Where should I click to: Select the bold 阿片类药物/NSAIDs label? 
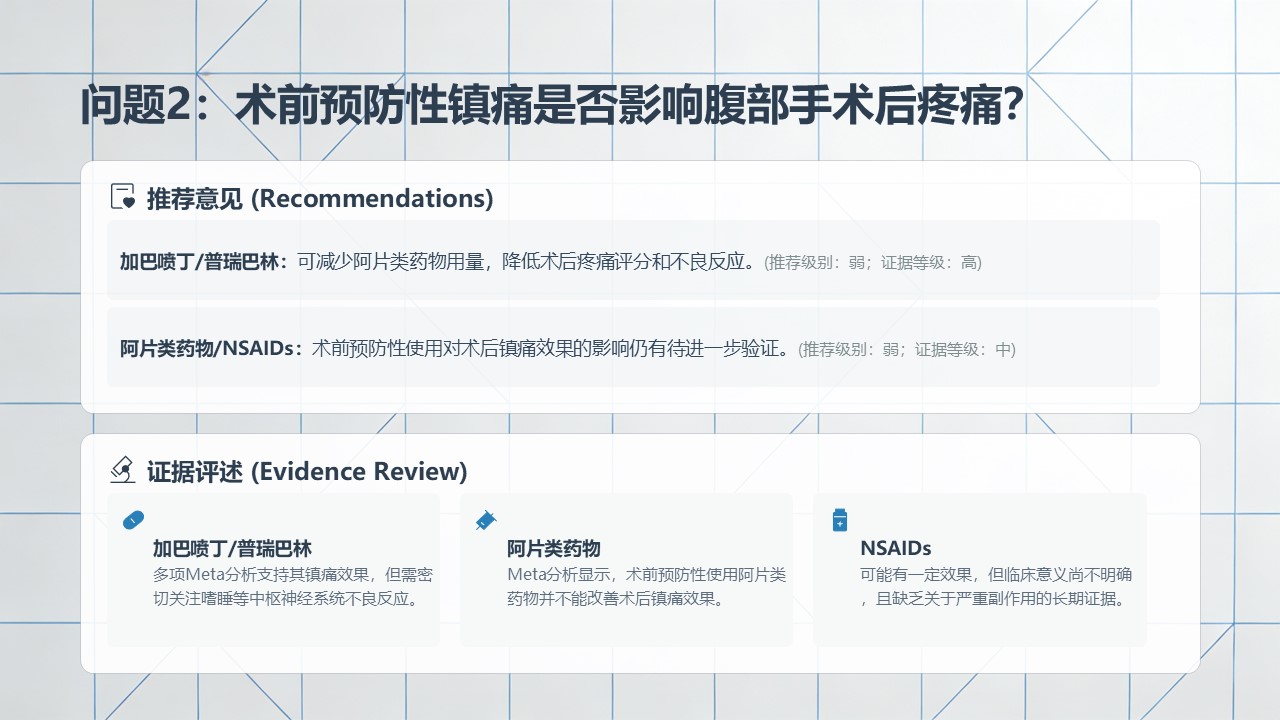tap(211, 349)
